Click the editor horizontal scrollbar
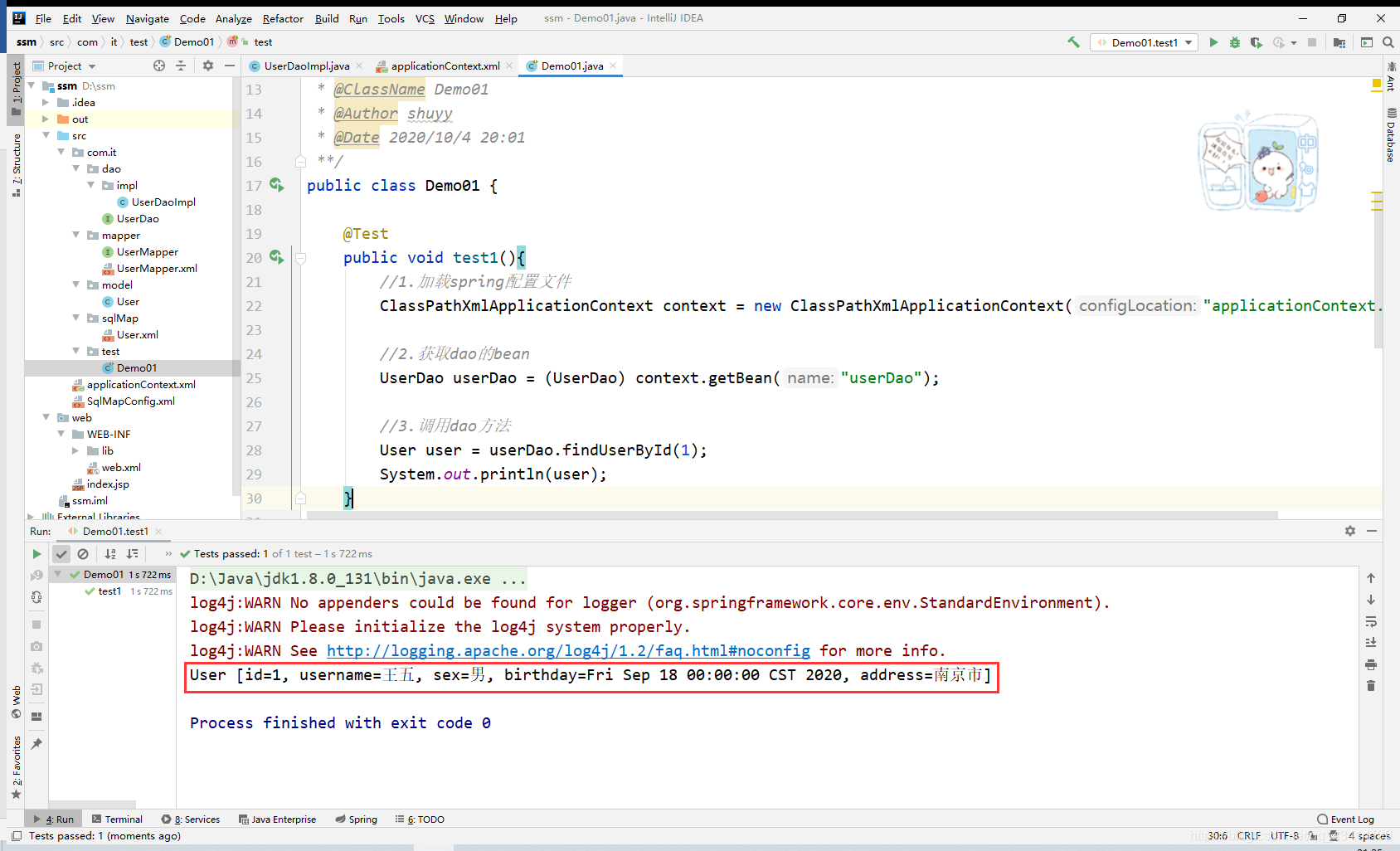Image resolution: width=1400 pixels, height=851 pixels. click(x=792, y=515)
